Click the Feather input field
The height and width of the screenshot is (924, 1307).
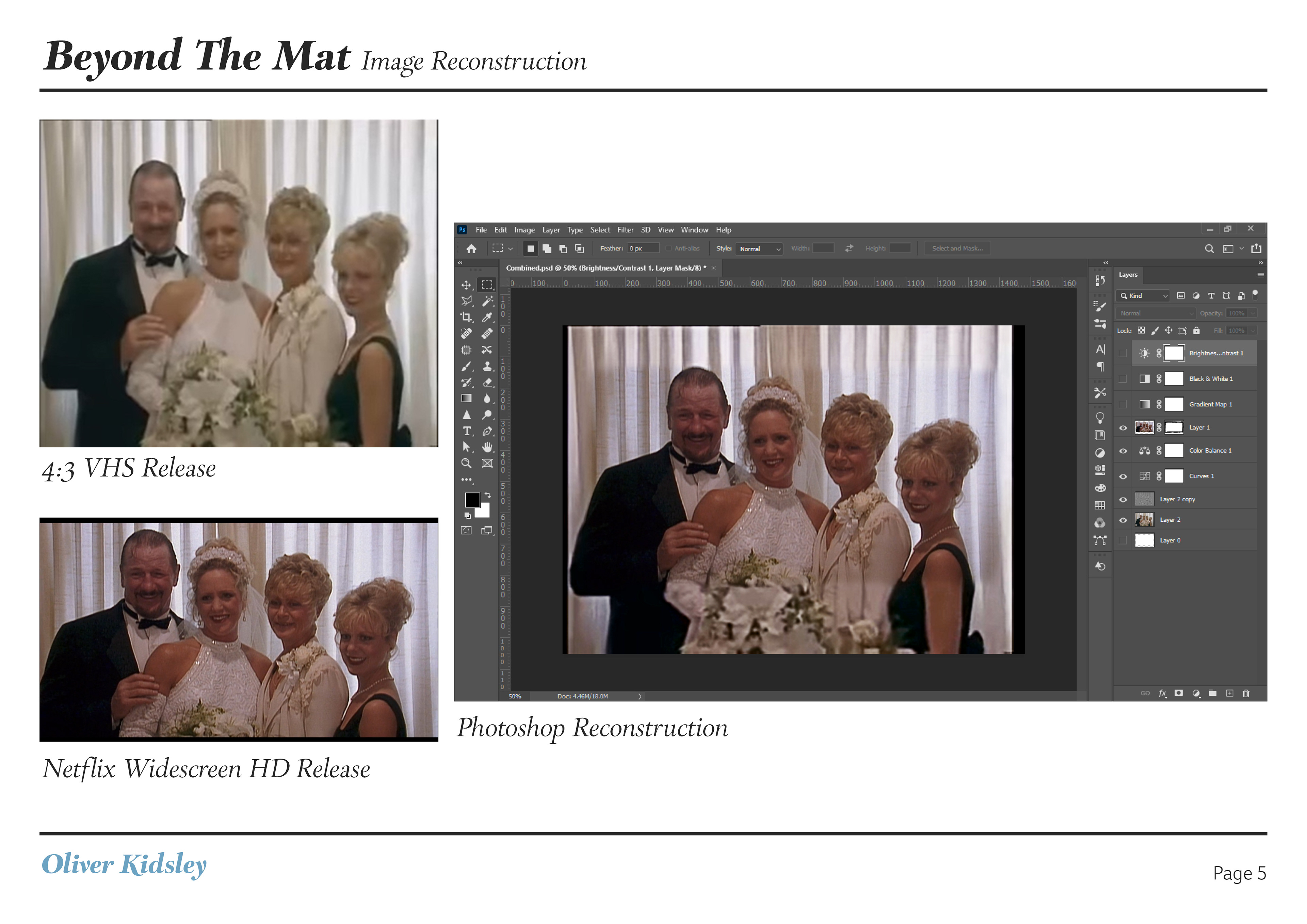(643, 249)
